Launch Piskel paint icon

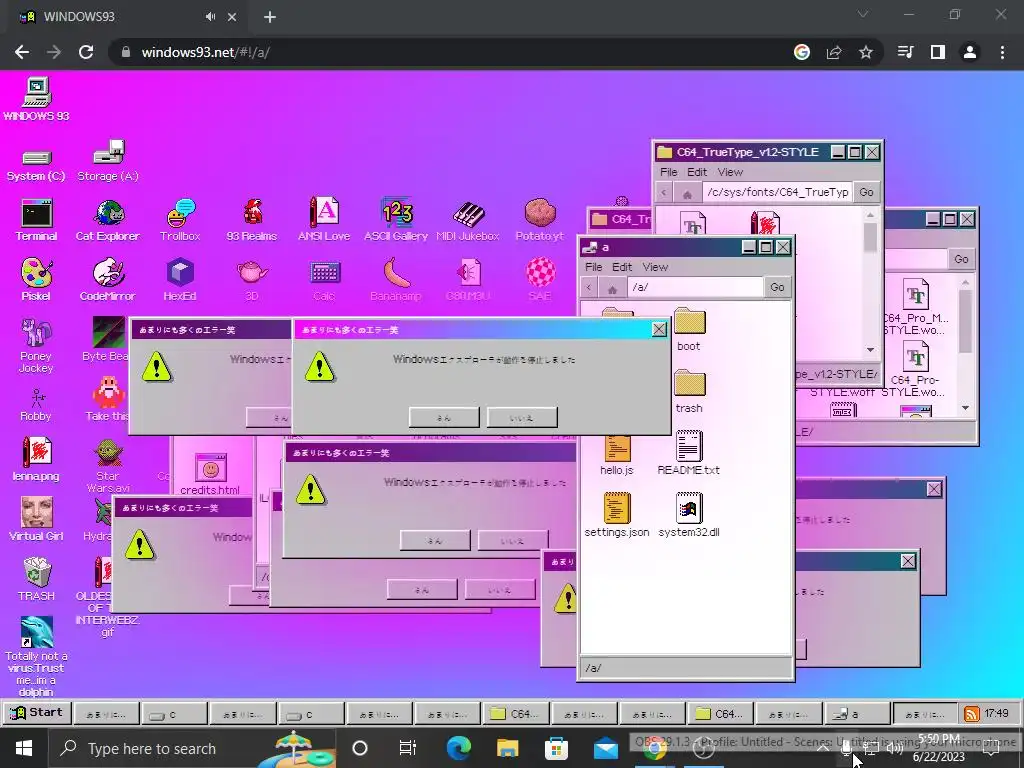point(36,280)
